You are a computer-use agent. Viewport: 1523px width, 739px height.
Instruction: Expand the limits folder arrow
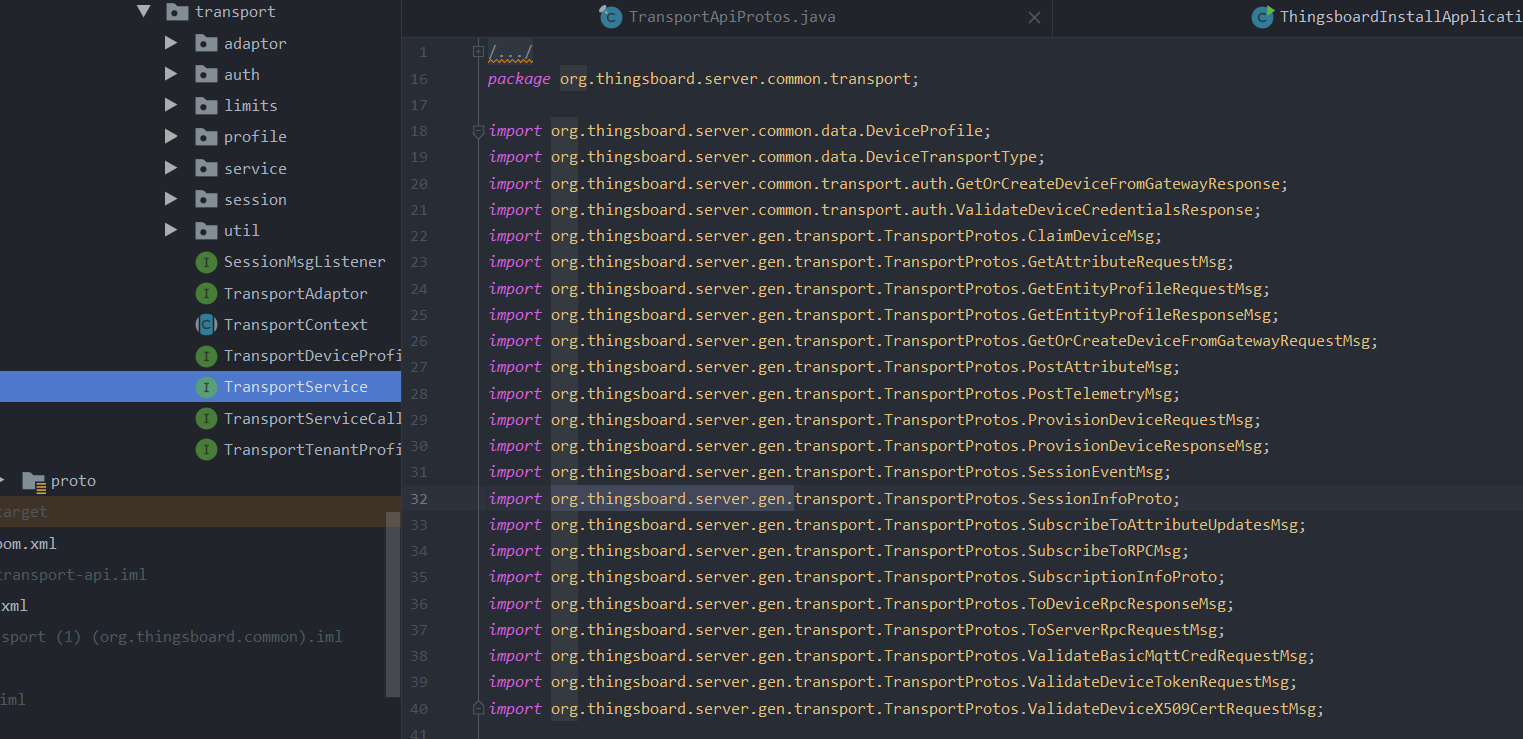pos(172,105)
